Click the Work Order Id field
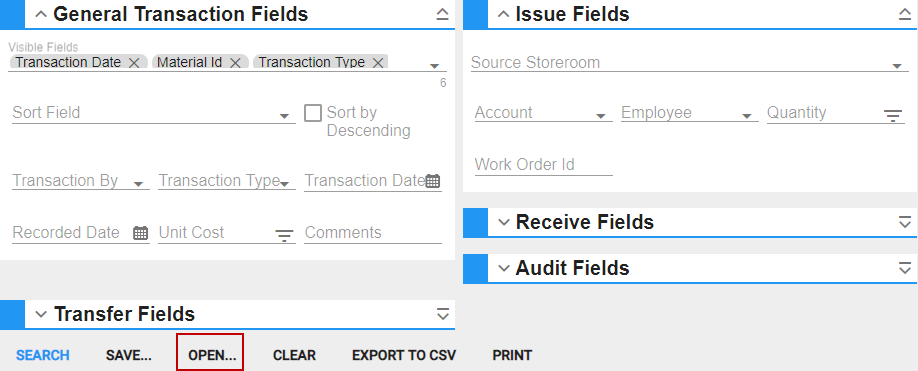 pos(544,165)
